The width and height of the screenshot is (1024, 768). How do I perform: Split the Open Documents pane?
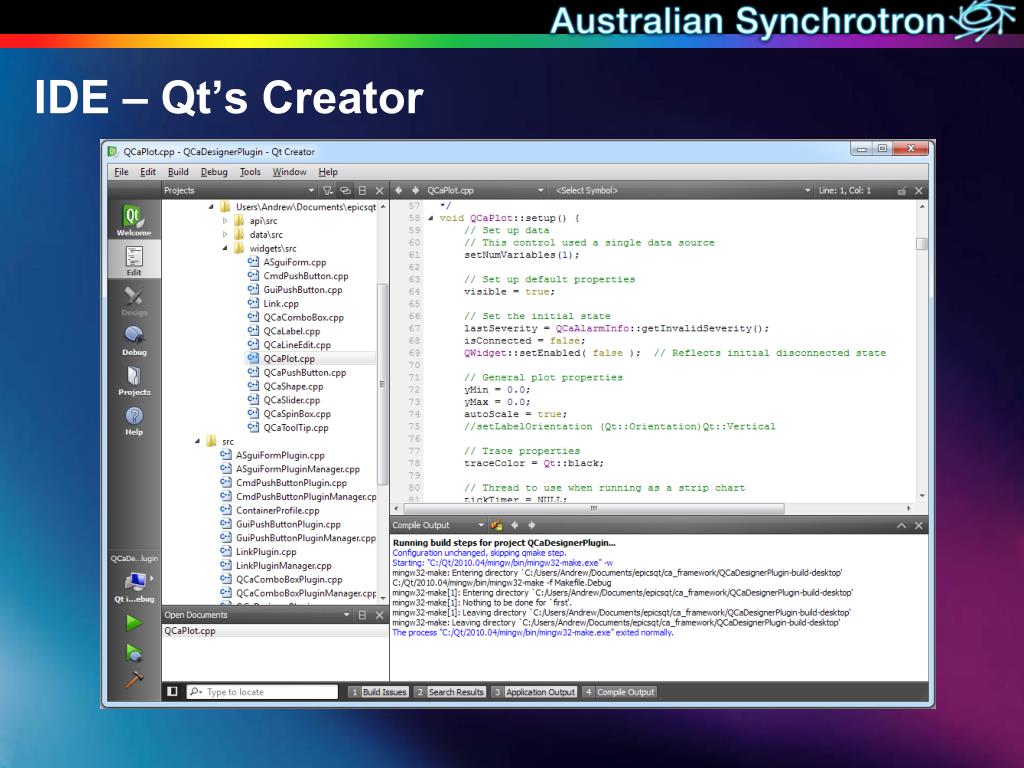click(362, 615)
